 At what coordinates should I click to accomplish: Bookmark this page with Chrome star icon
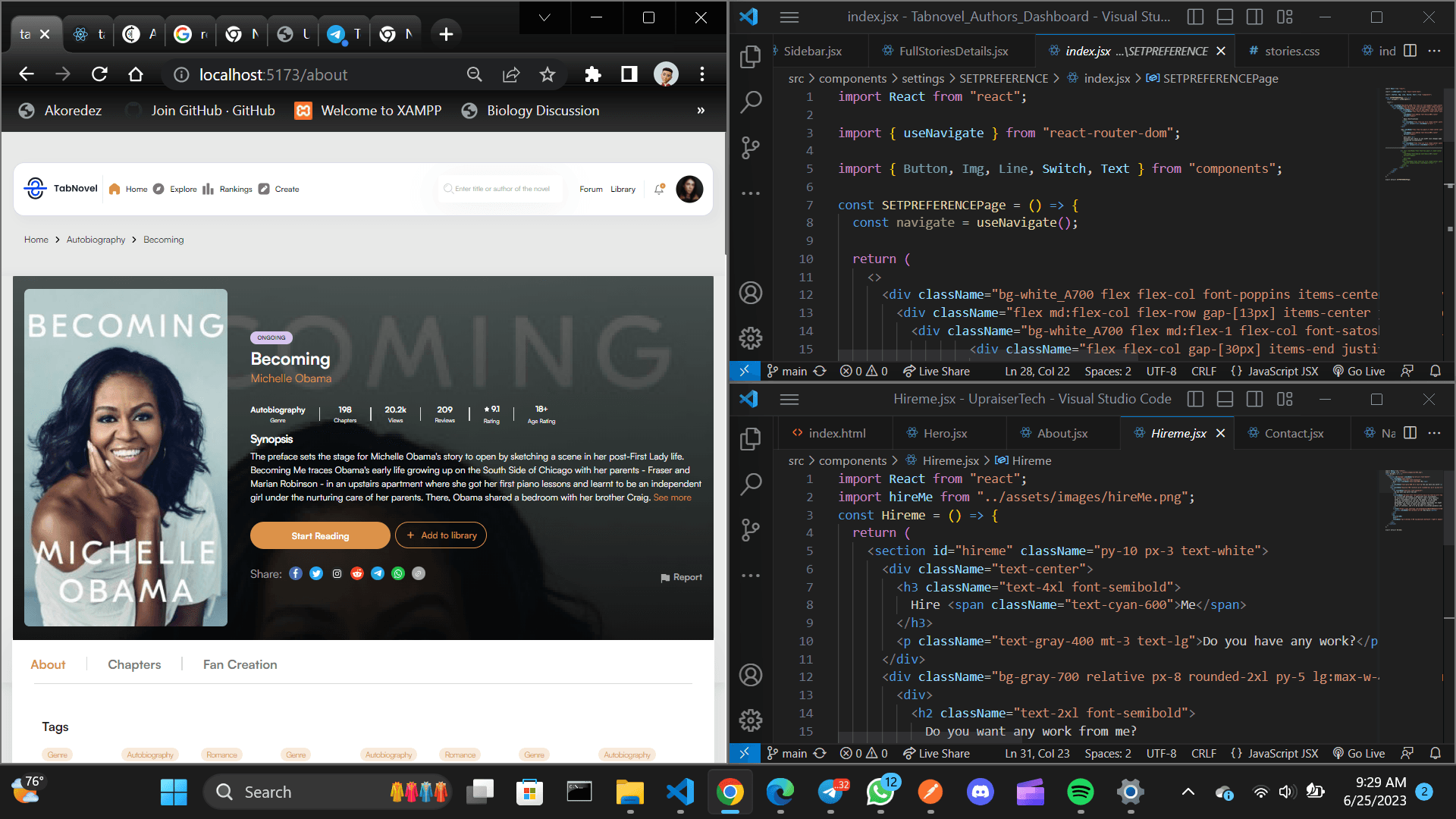click(x=548, y=74)
